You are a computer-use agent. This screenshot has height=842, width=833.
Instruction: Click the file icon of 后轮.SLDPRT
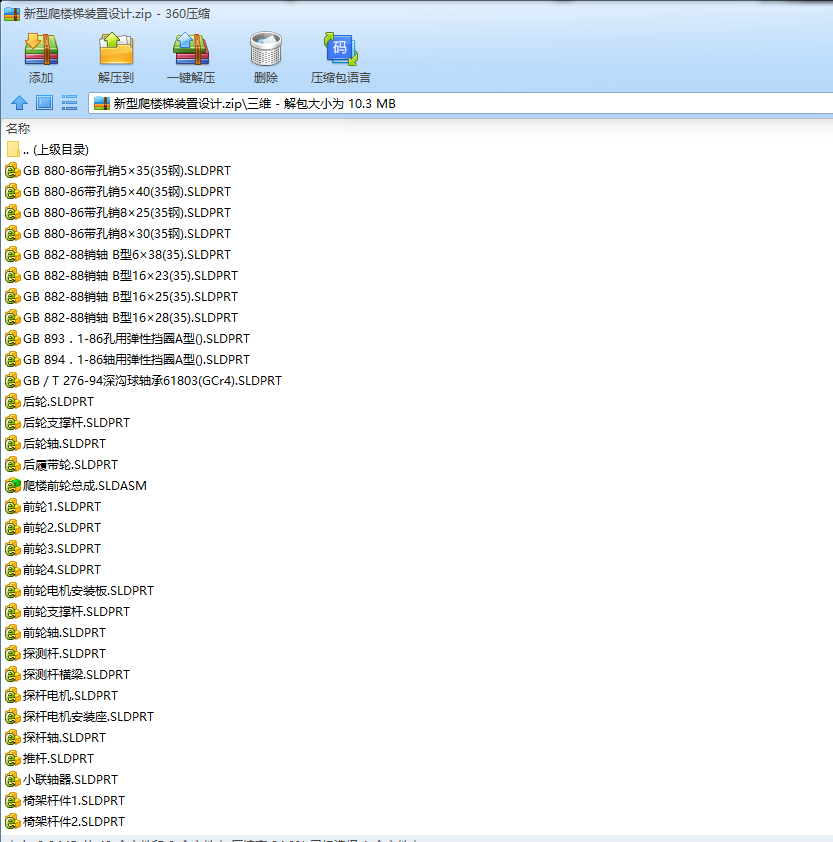[x=12, y=402]
